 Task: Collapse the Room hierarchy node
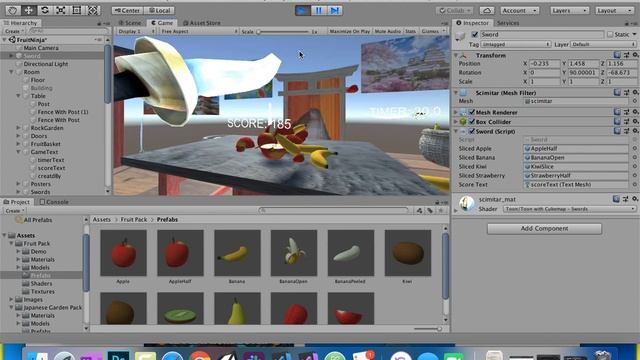click(x=11, y=72)
